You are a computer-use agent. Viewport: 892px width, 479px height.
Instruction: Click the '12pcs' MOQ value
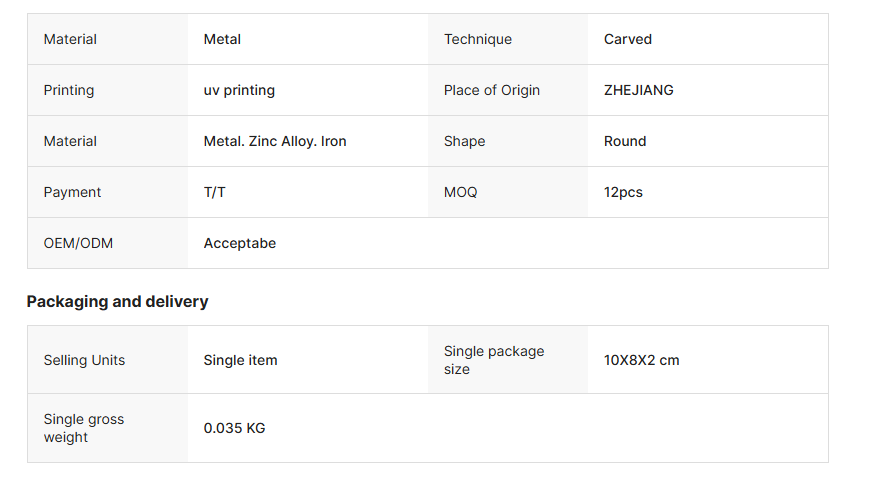click(623, 192)
